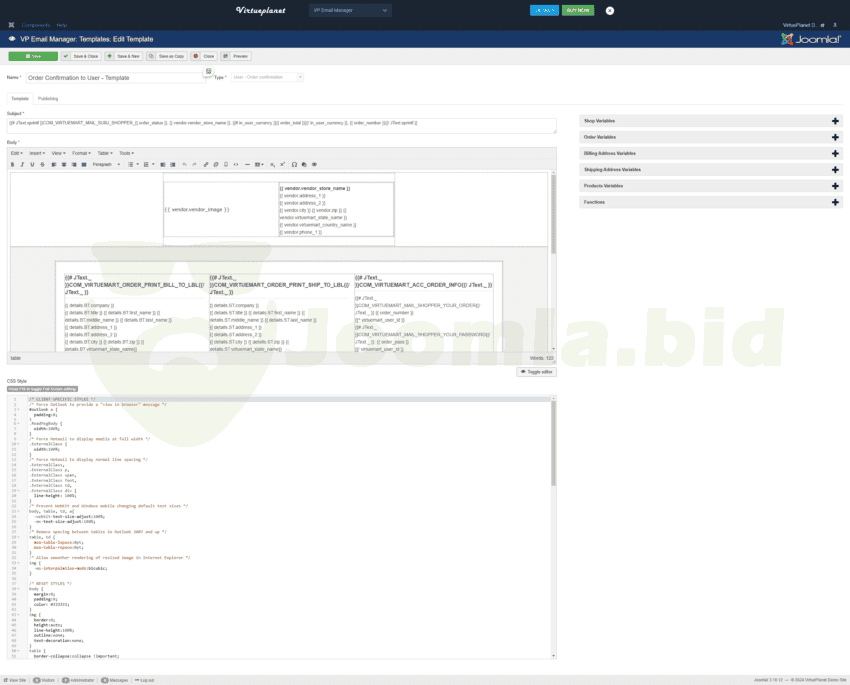Click the Subscript icon in the editor
This screenshot has width=850, height=685.
pyautogui.click(x=273, y=164)
